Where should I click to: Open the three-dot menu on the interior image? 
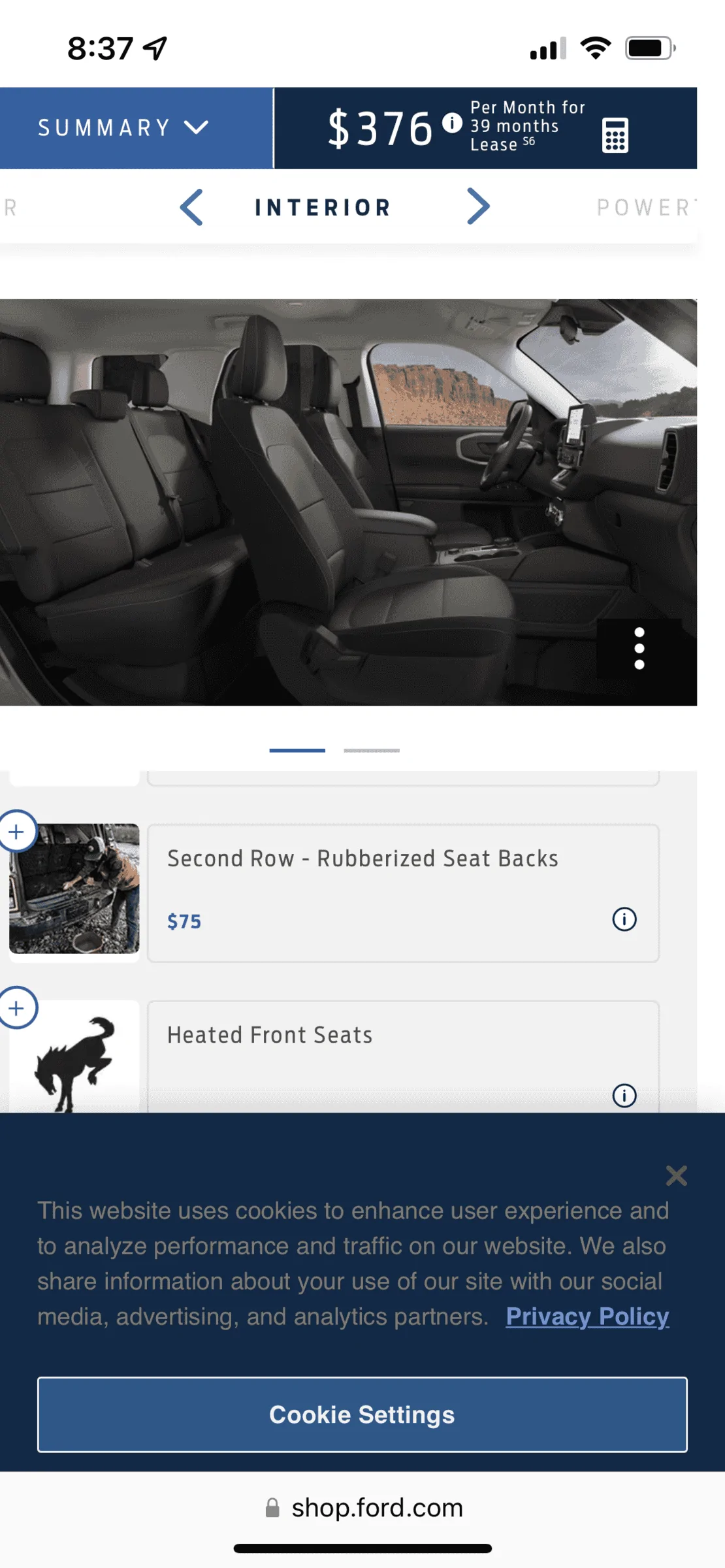click(x=639, y=649)
